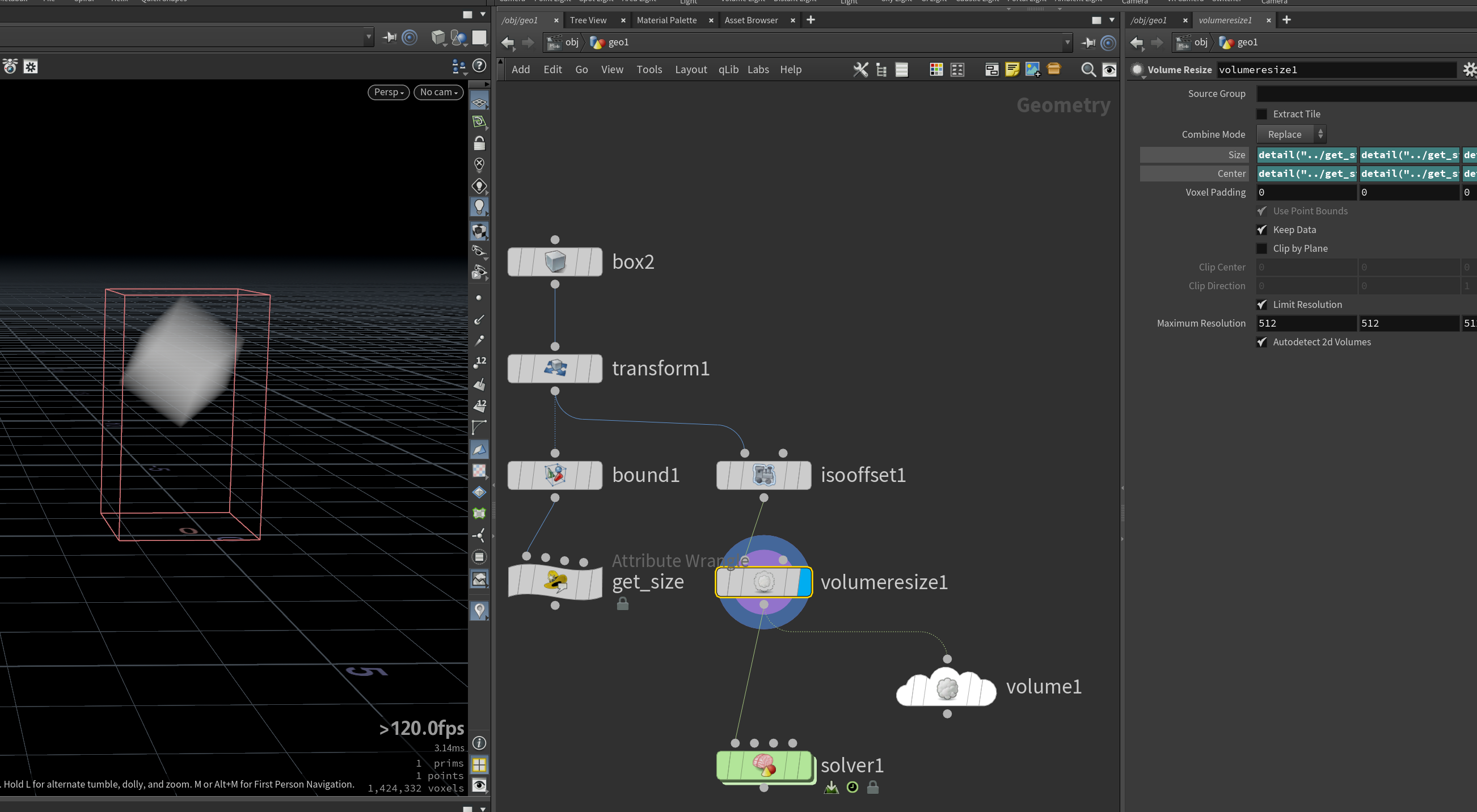Click the Source Group input field
This screenshot has height=812, width=1477.
click(1366, 94)
